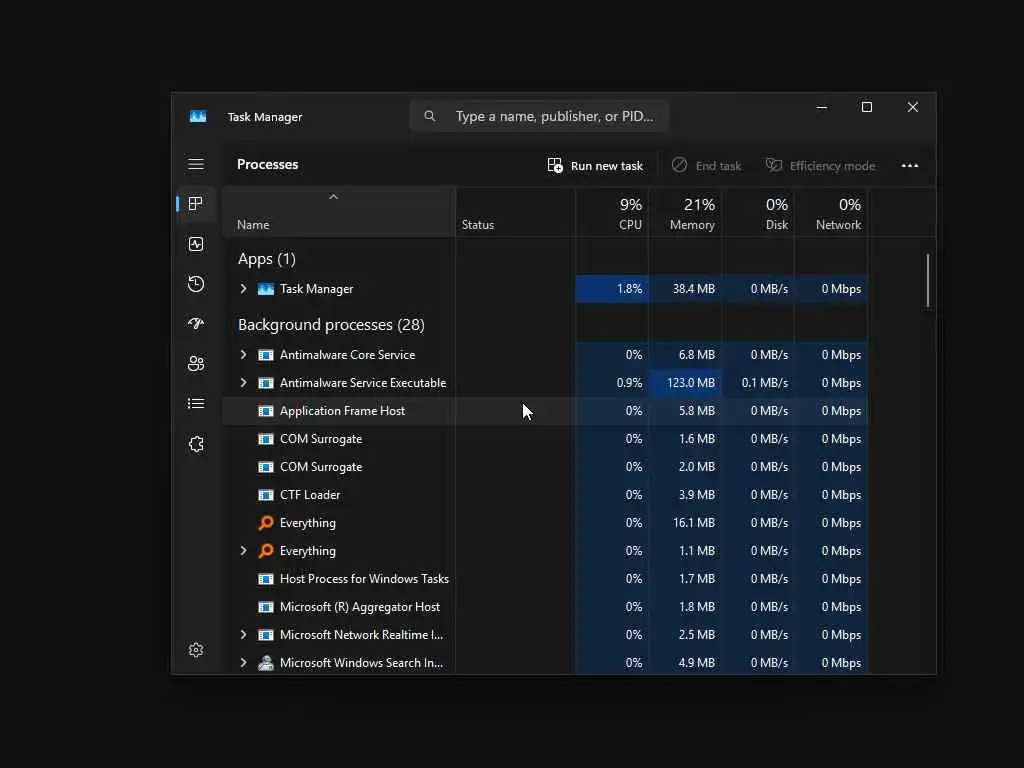Viewport: 1024px width, 768px height.
Task: Click the 123.0 MB memory cell
Action: point(685,383)
